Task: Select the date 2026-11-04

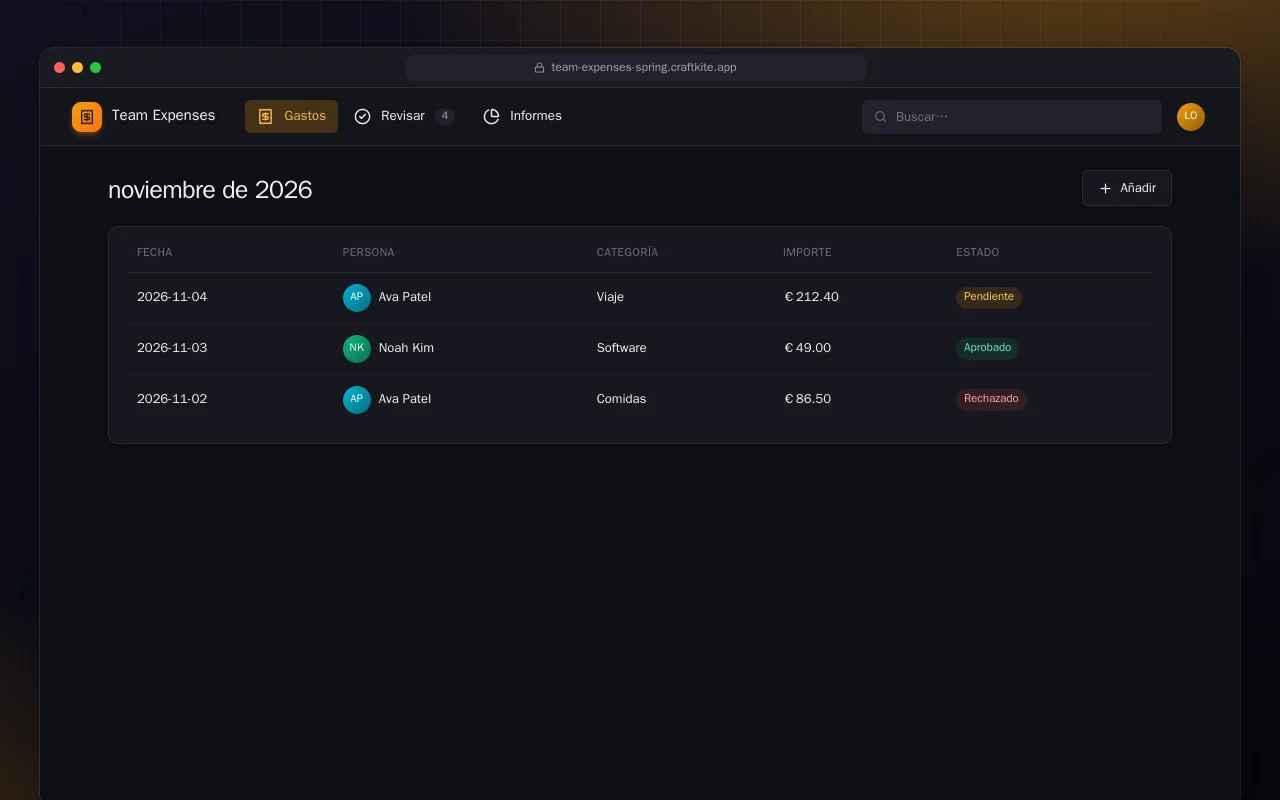Action: (x=172, y=297)
